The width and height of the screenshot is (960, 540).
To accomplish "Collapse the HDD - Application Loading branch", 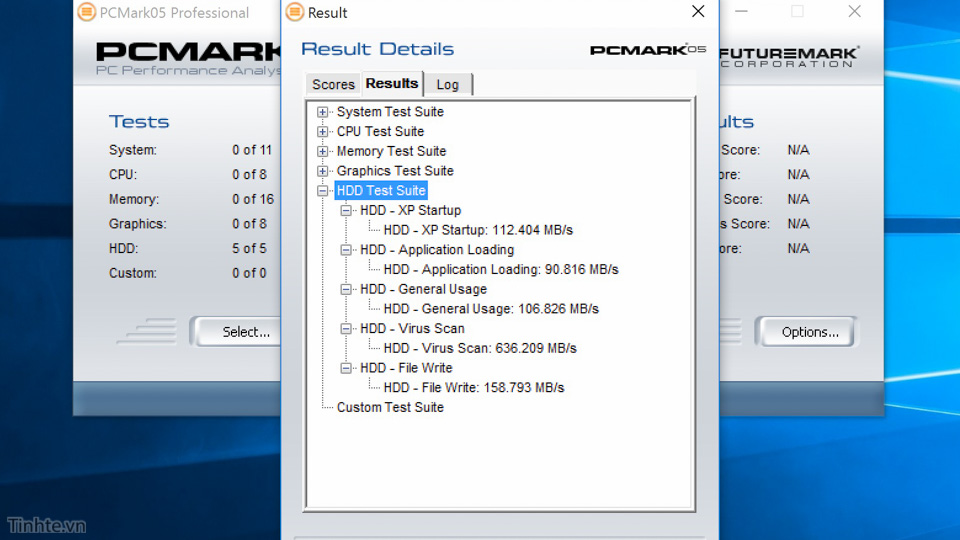I will click(346, 250).
